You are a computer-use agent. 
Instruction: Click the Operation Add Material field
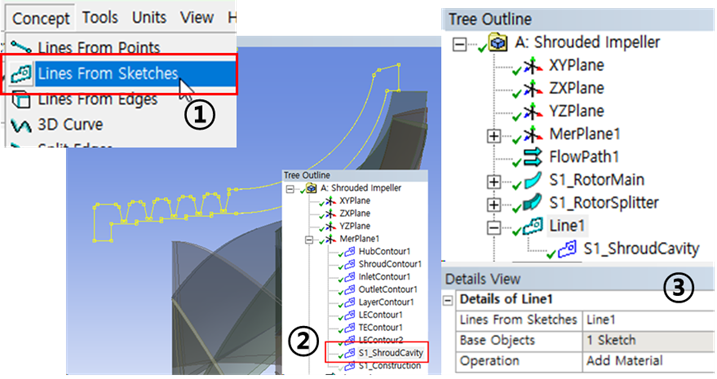649,361
